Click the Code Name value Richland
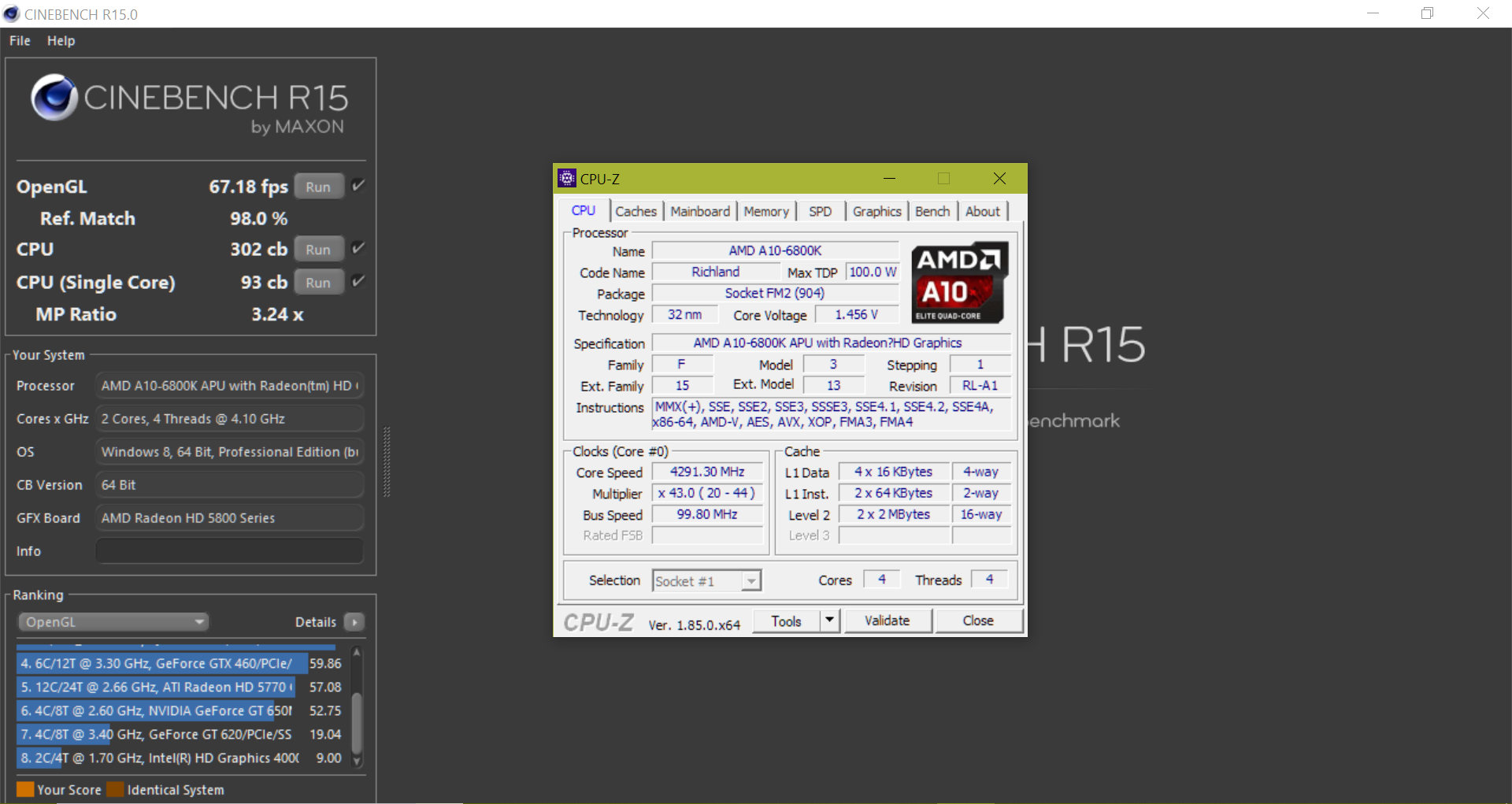 [716, 272]
